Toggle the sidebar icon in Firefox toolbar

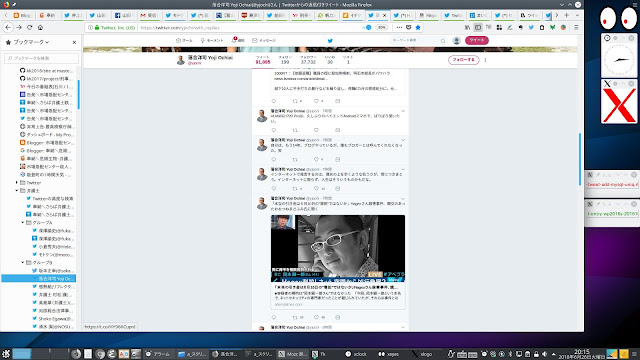pos(478,27)
